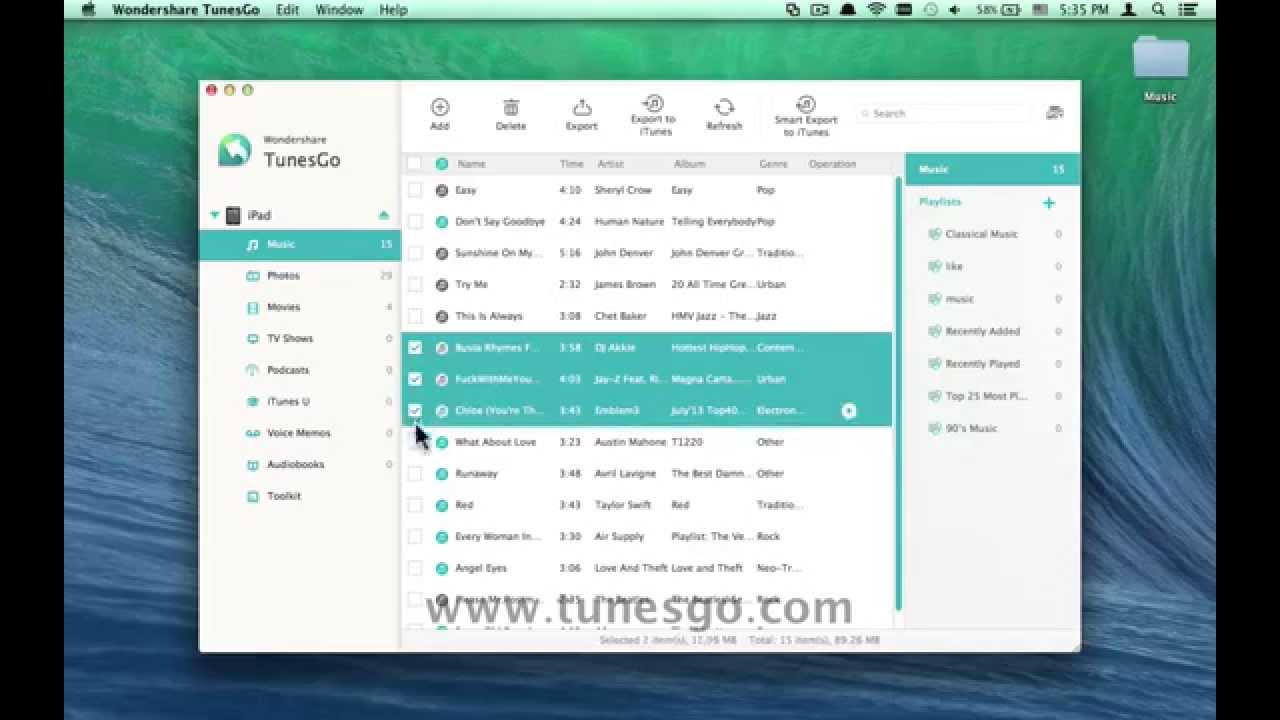Click the 90's Music playlist icon
1280x720 pixels.
[934, 428]
